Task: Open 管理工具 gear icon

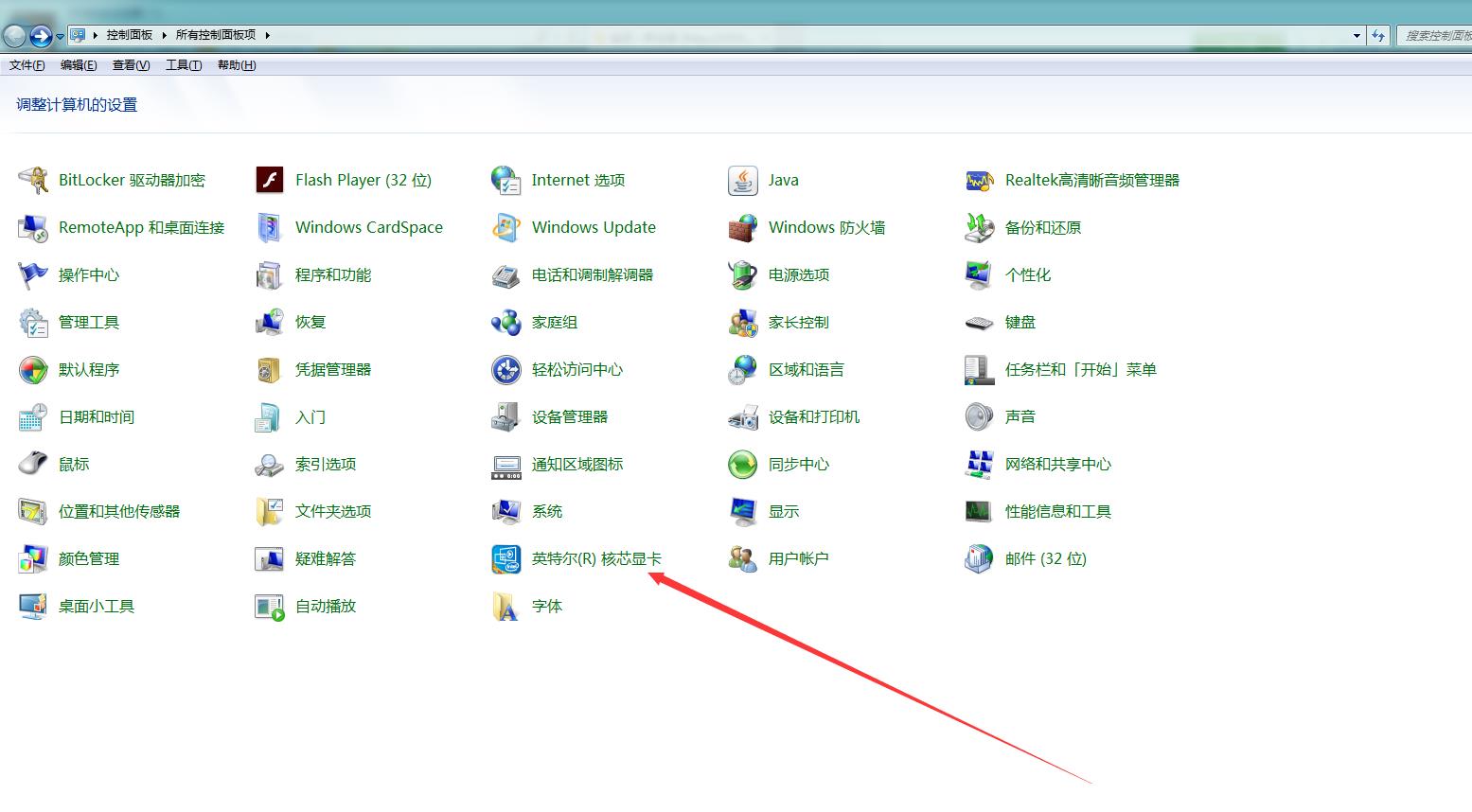Action: (x=33, y=322)
